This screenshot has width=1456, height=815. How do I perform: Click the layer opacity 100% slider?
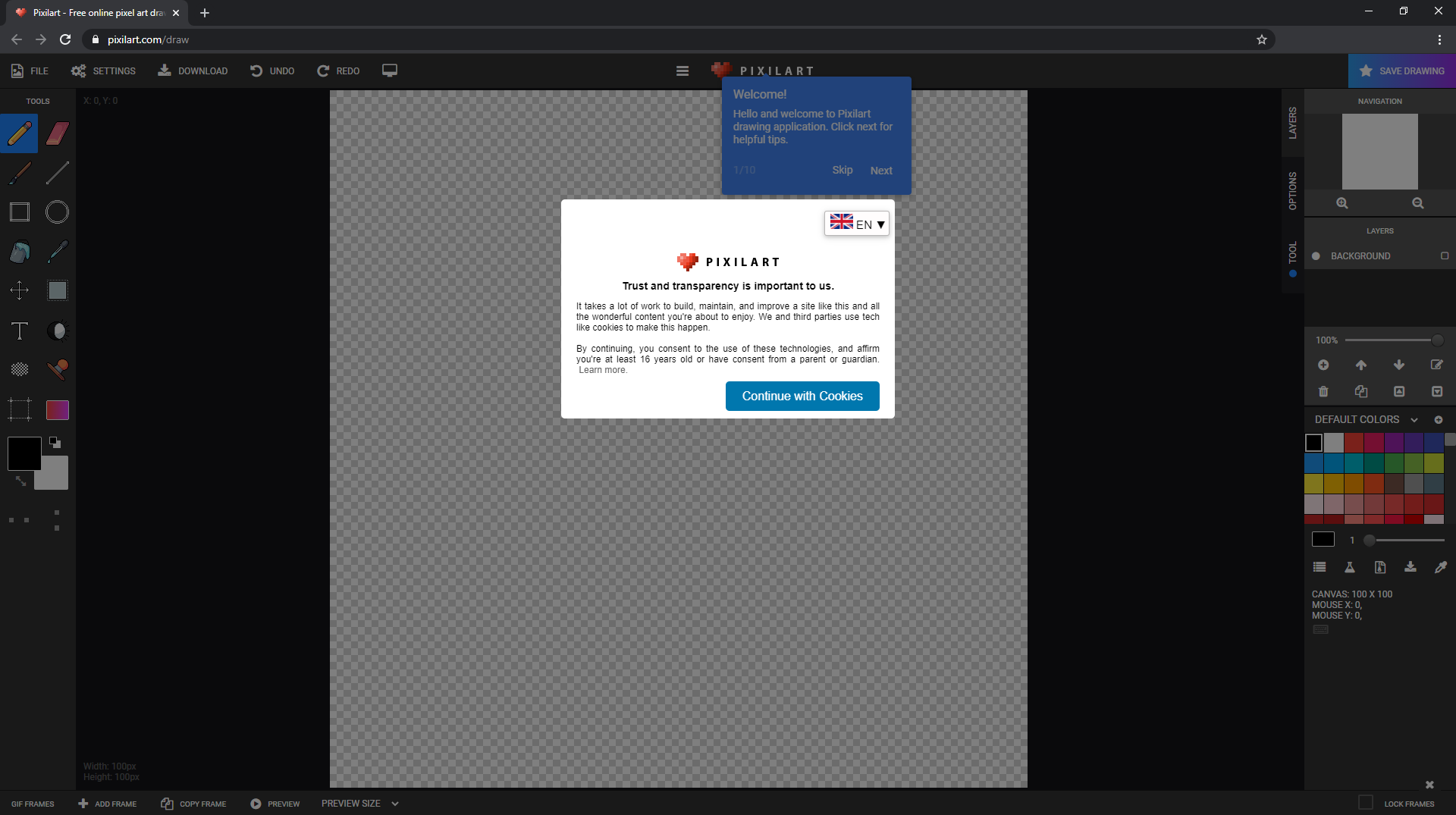coord(1395,340)
